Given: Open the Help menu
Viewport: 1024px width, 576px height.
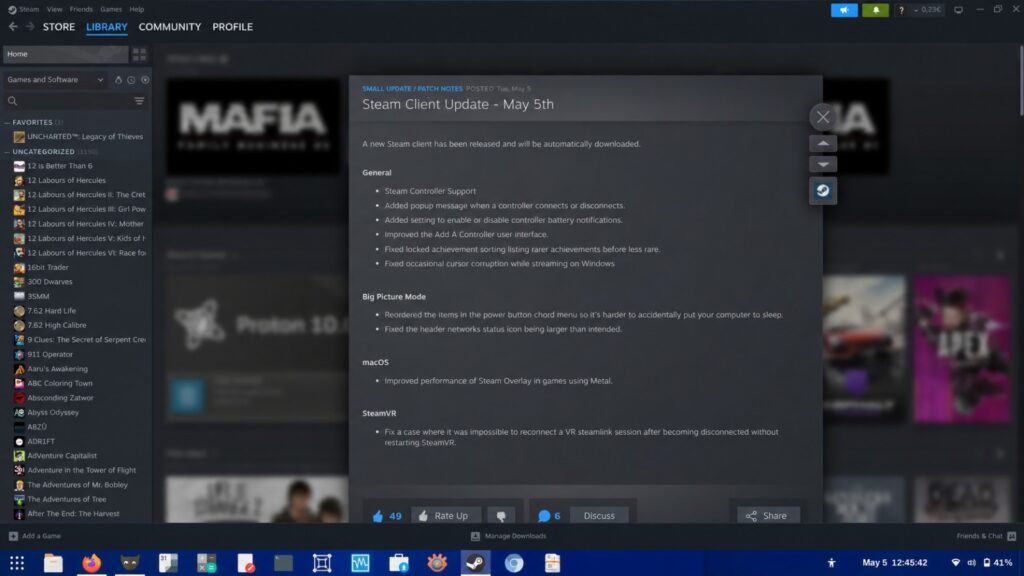Looking at the screenshot, I should (x=136, y=9).
